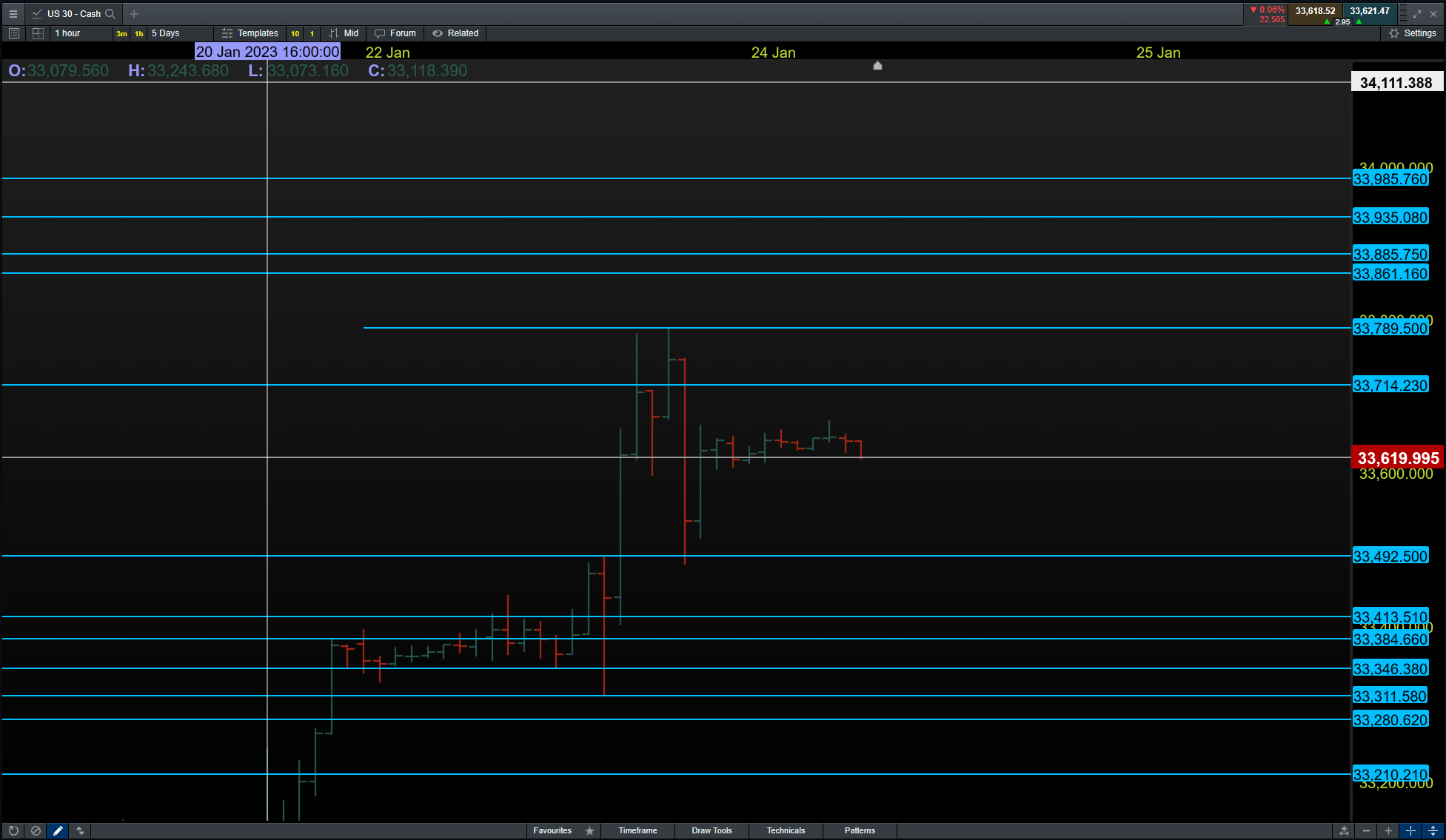Toggle the 3m quick interval button
The width and height of the screenshot is (1446, 840).
click(x=121, y=34)
